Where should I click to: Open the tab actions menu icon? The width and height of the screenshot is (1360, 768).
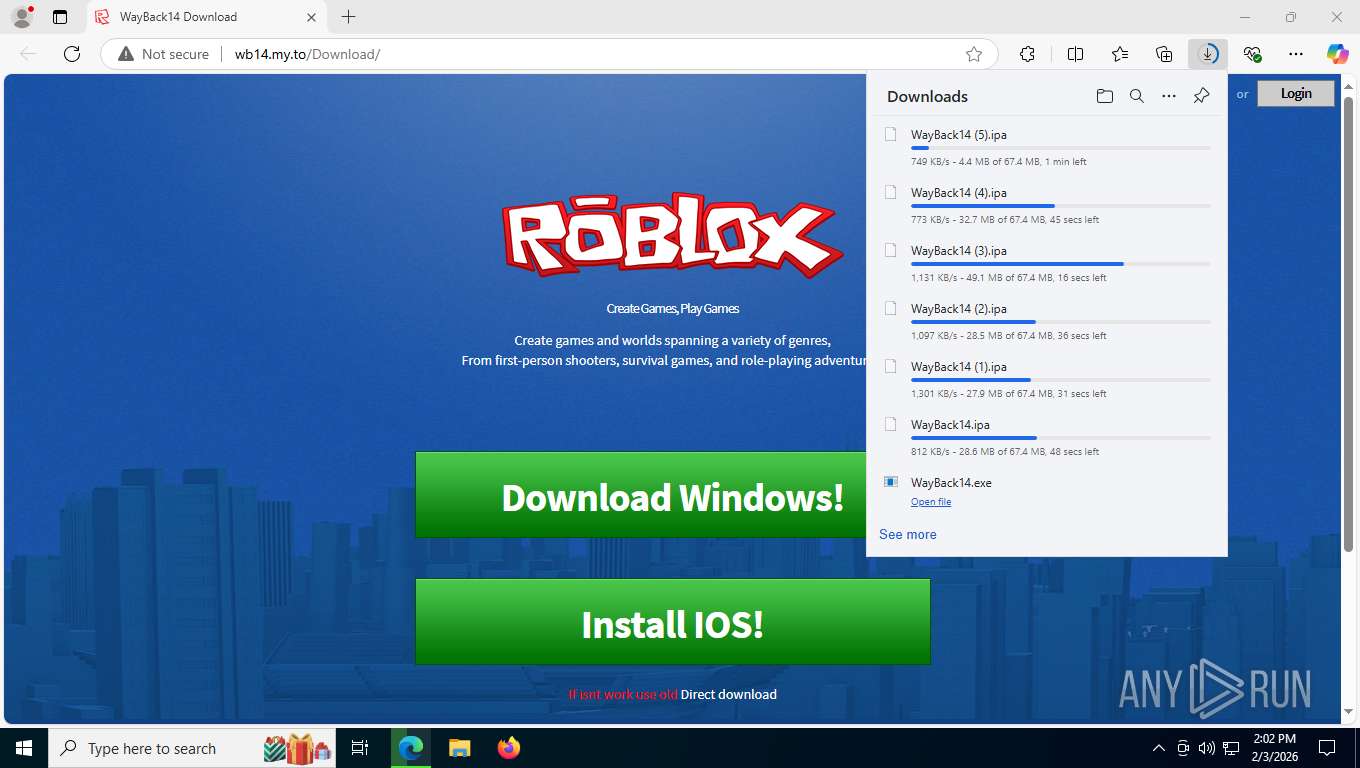coord(60,17)
